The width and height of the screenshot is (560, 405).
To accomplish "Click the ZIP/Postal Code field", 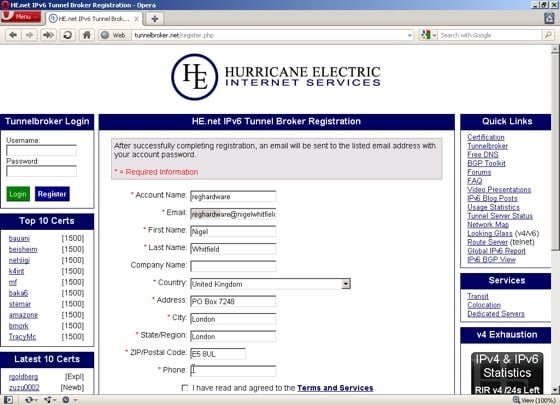I will 218,354.
